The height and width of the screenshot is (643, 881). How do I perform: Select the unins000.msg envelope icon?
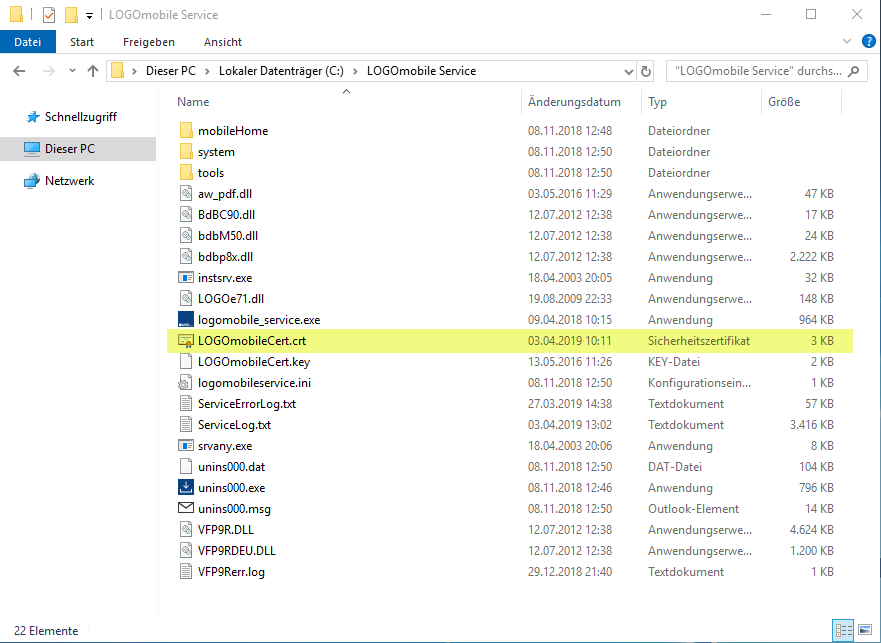186,508
